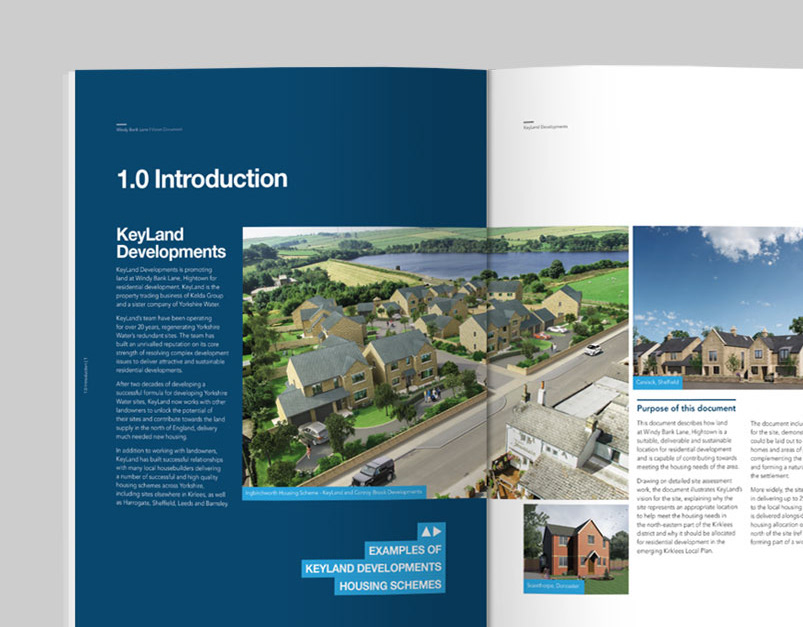Click paragraph starting 'KeyLand Developments is promoting'

tap(170, 287)
